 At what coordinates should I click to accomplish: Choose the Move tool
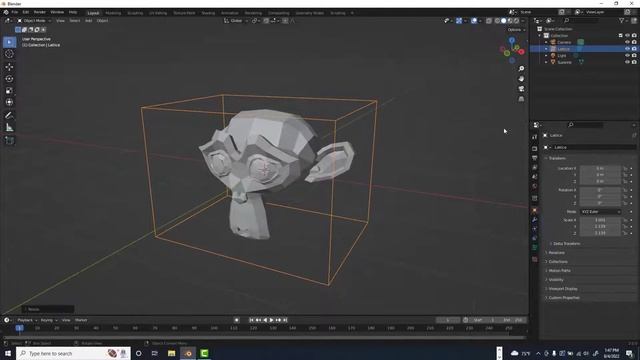pos(9,67)
